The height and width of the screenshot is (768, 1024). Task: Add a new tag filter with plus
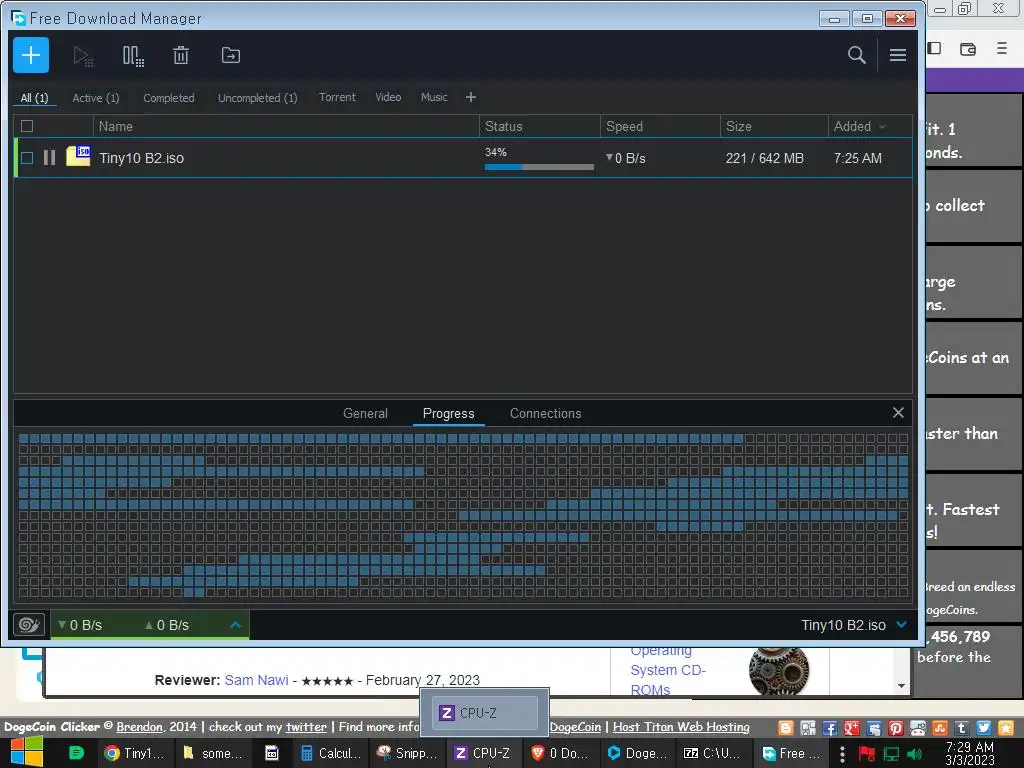point(471,97)
